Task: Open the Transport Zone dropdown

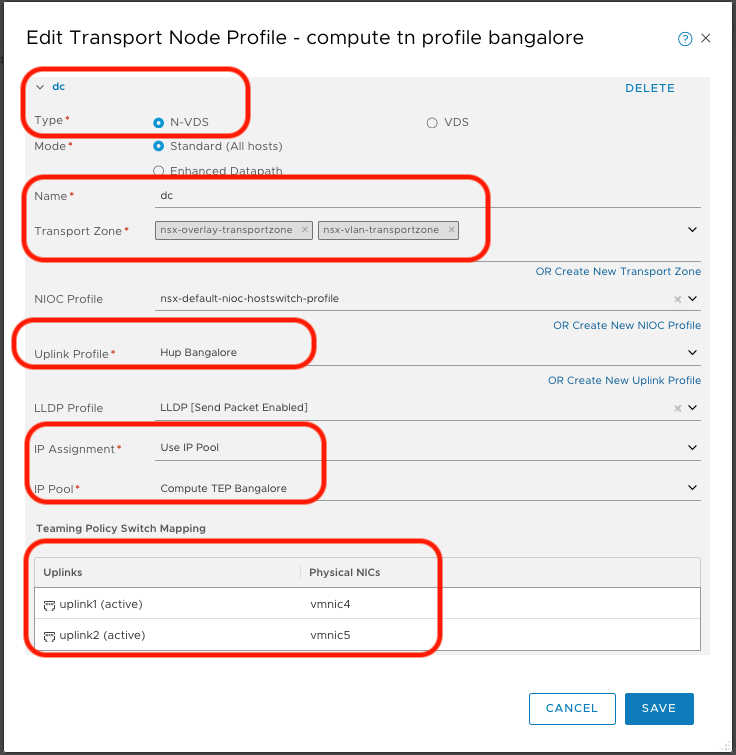Action: 692,229
